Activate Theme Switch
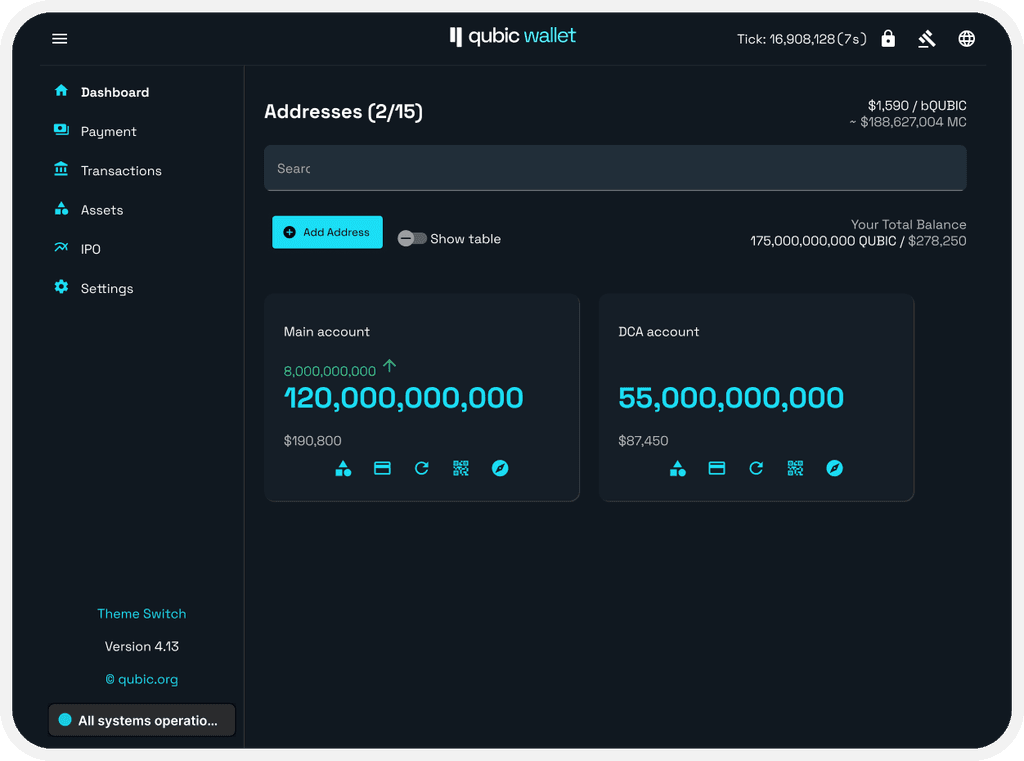Screen dimensions: 1024x761 point(142,613)
